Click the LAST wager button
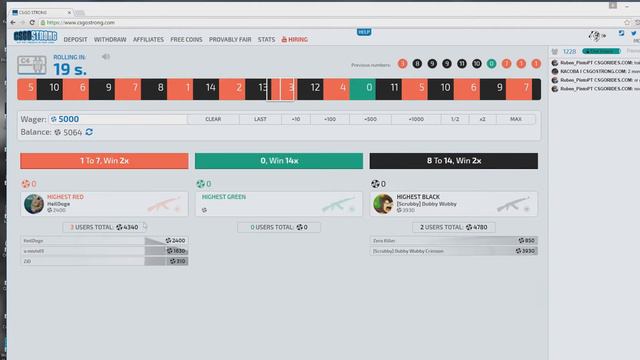This screenshot has height=360, width=640. tap(260, 119)
